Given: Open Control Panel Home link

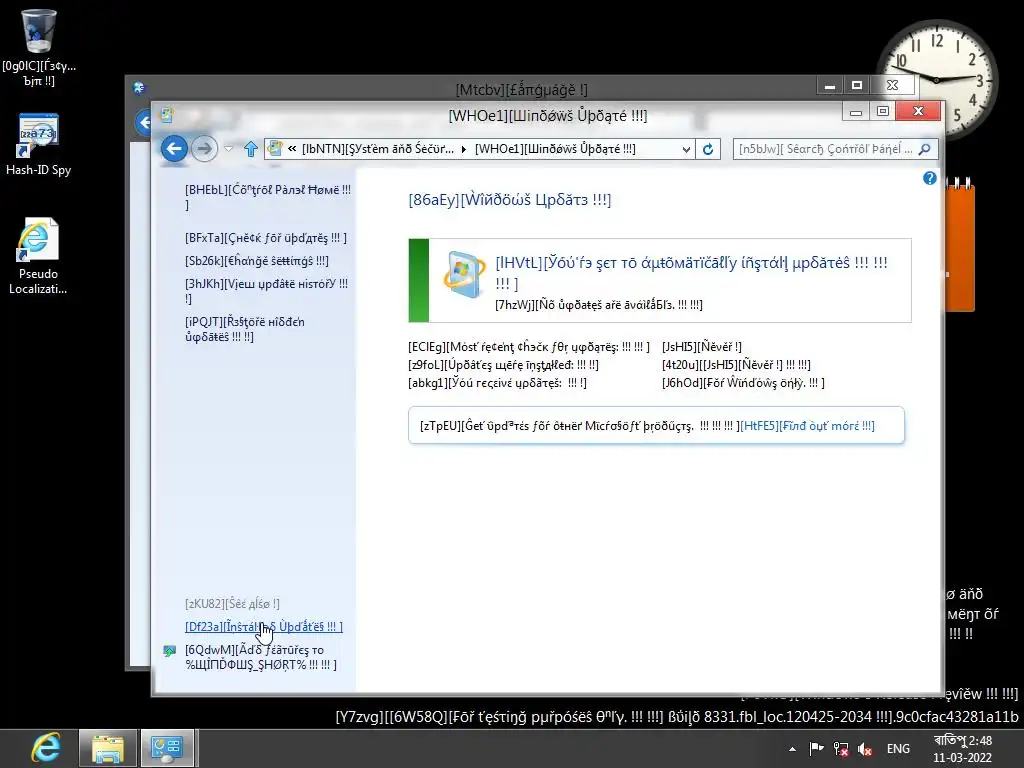Looking at the screenshot, I should click(268, 197).
